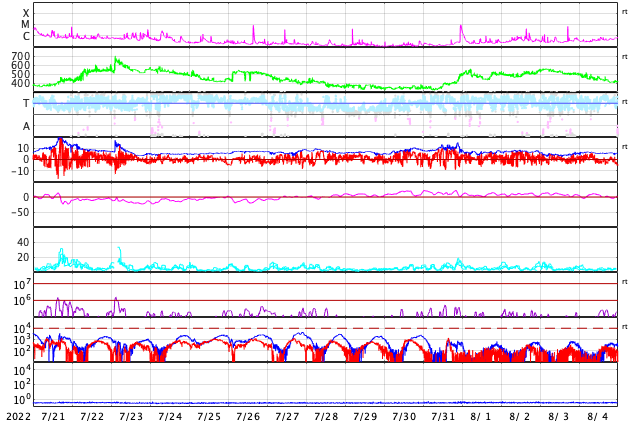Click the 'rt' marker beside the green speed panel
634x424 pixels.
coord(624,56)
